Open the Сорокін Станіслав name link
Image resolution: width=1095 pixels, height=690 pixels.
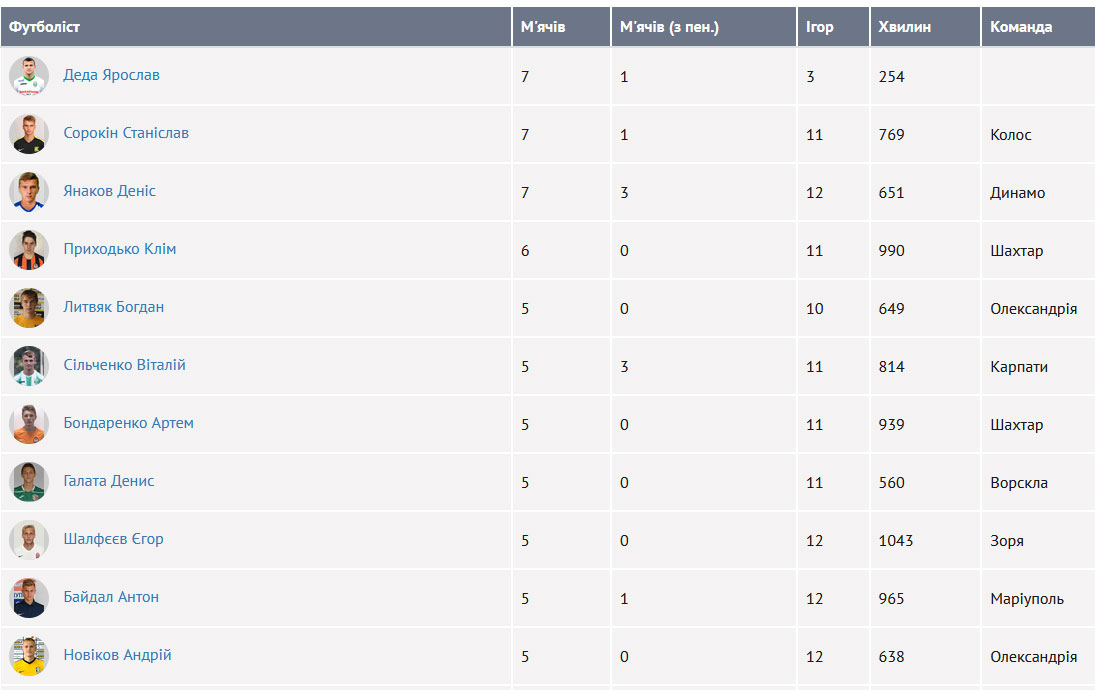(126, 133)
